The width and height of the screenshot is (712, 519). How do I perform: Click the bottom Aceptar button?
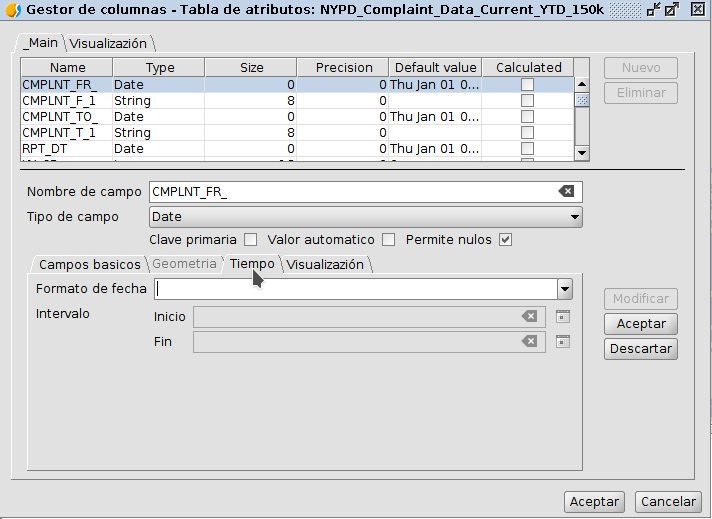(x=595, y=502)
